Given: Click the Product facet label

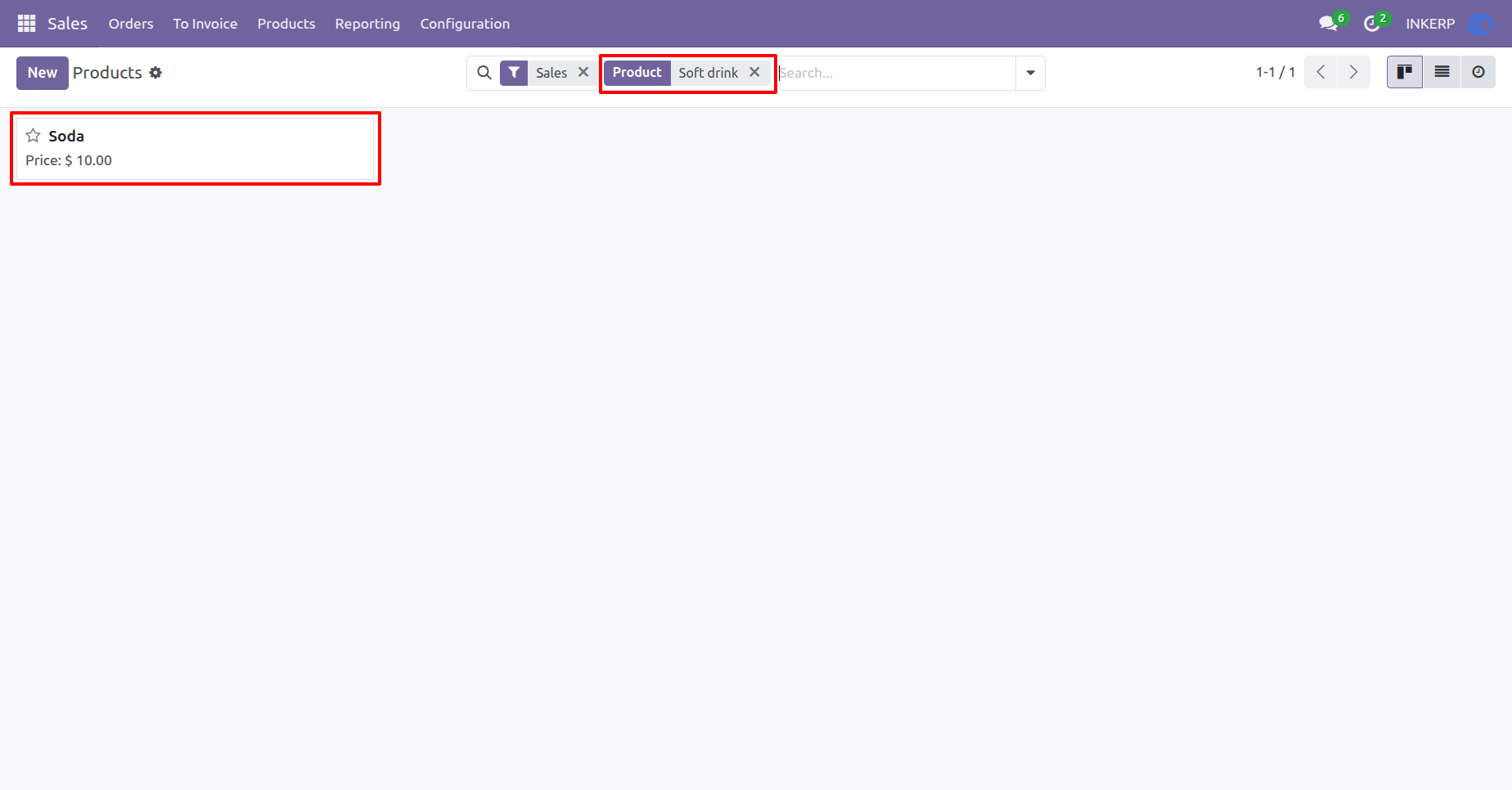Looking at the screenshot, I should (637, 73).
